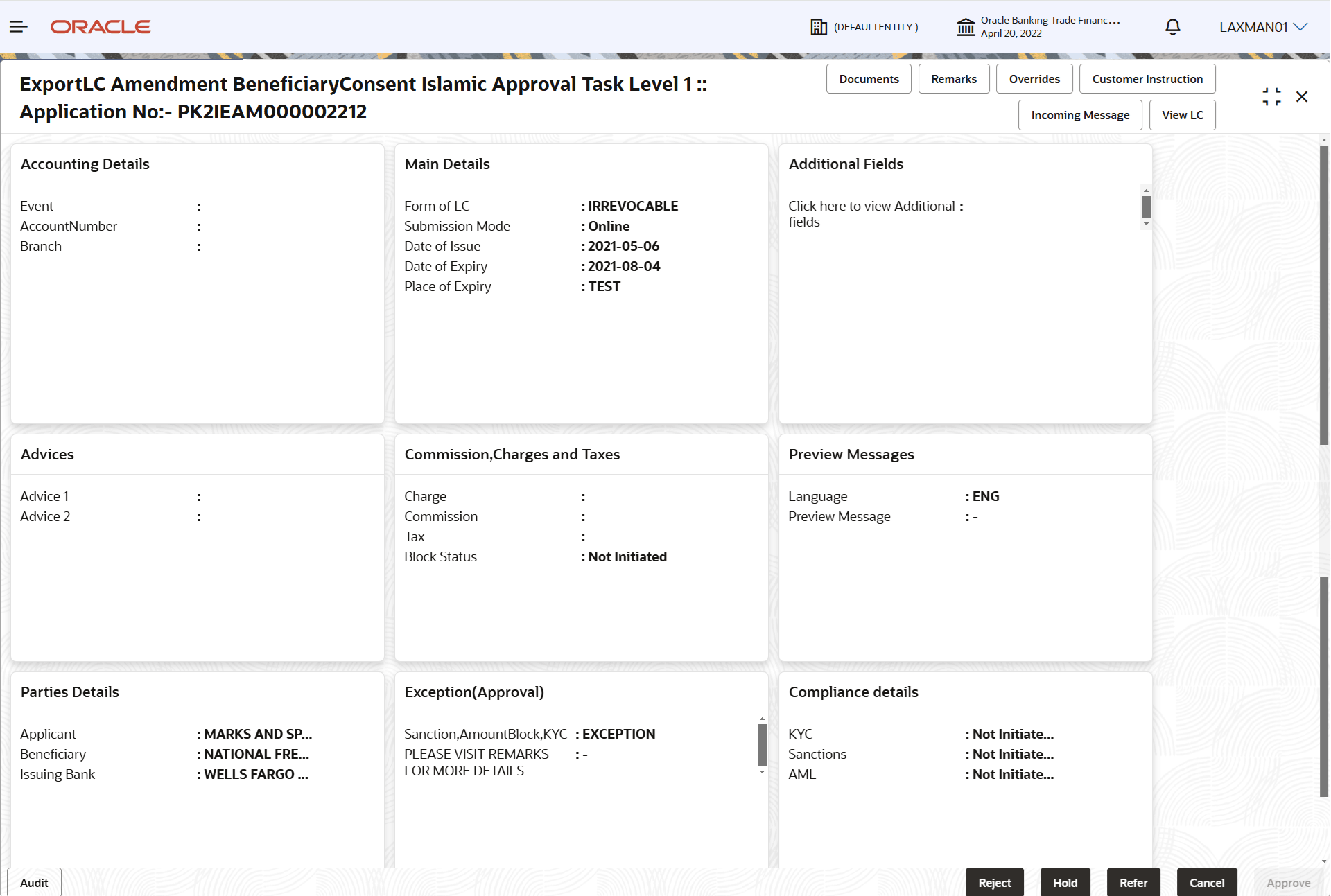The height and width of the screenshot is (896, 1331).
Task: Open the notification bell
Action: click(1173, 26)
